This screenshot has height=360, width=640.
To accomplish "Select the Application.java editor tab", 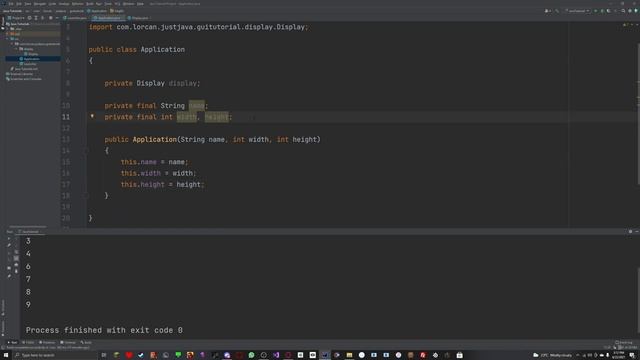I will tap(107, 18).
